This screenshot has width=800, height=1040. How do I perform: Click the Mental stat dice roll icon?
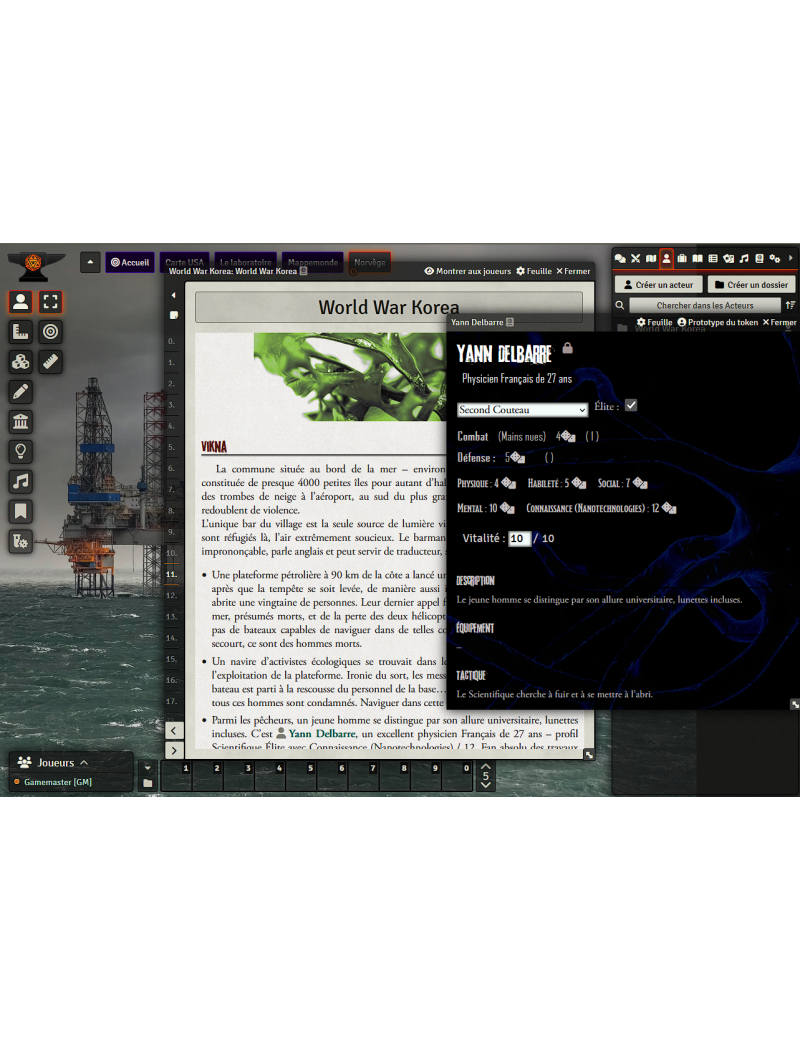click(x=506, y=508)
